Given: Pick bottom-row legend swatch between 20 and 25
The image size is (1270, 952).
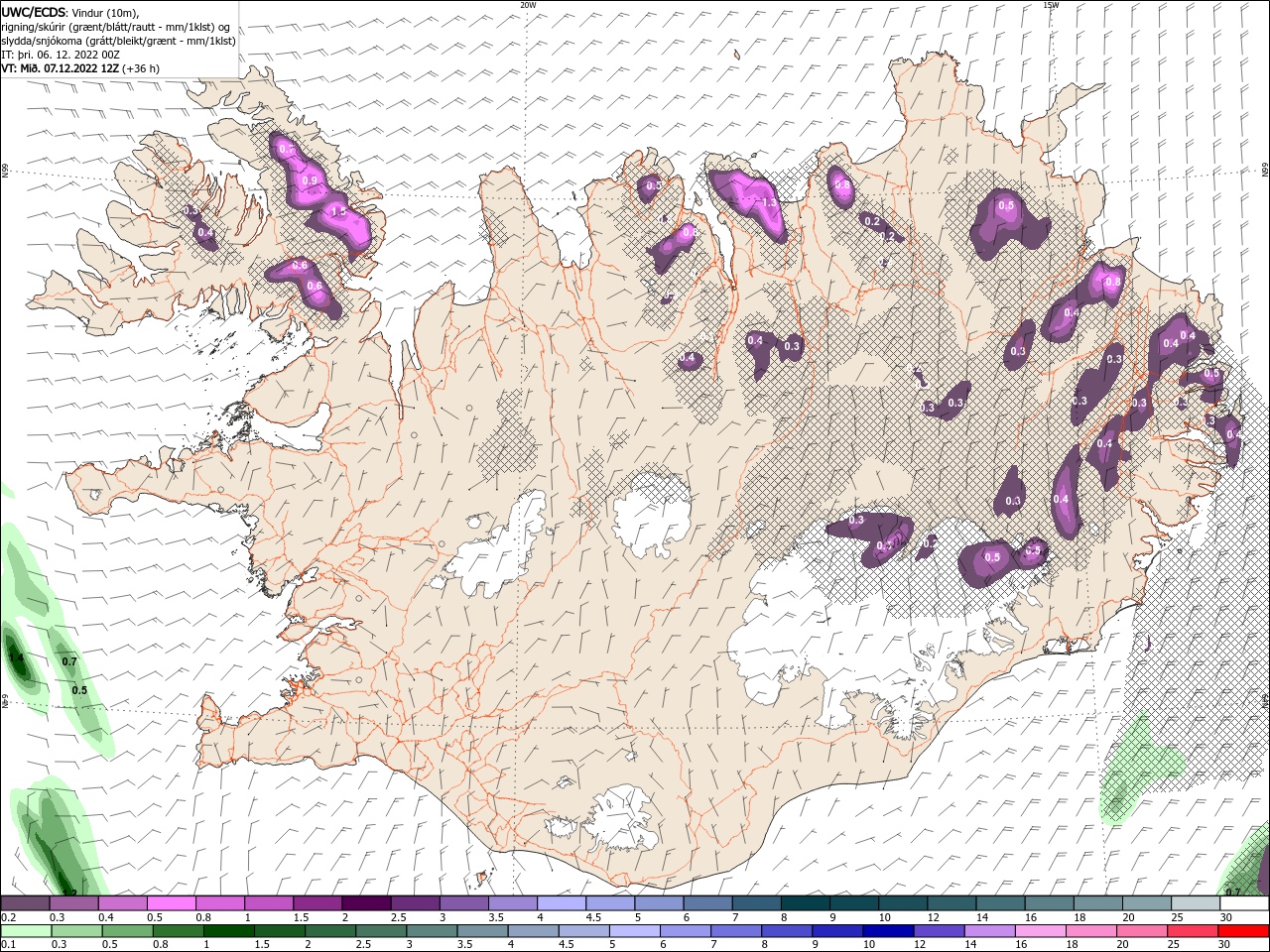Looking at the screenshot, I should click(1140, 931).
